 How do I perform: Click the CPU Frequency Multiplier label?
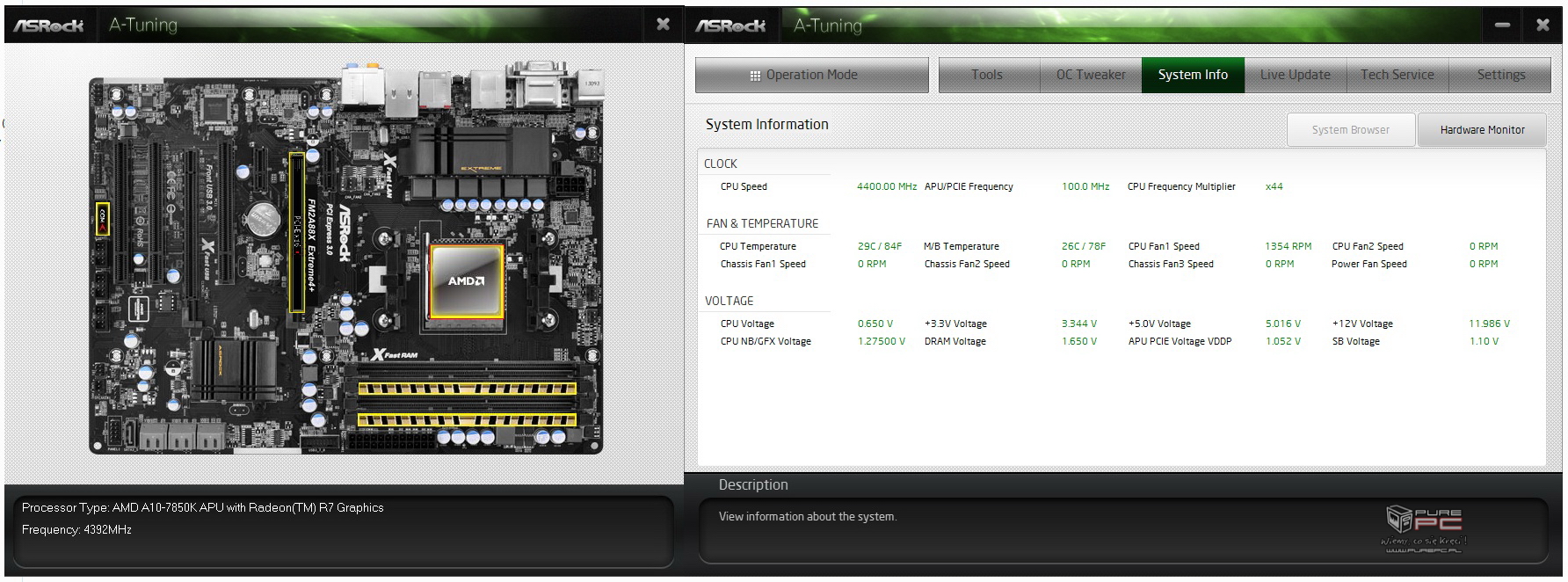[x=1181, y=186]
